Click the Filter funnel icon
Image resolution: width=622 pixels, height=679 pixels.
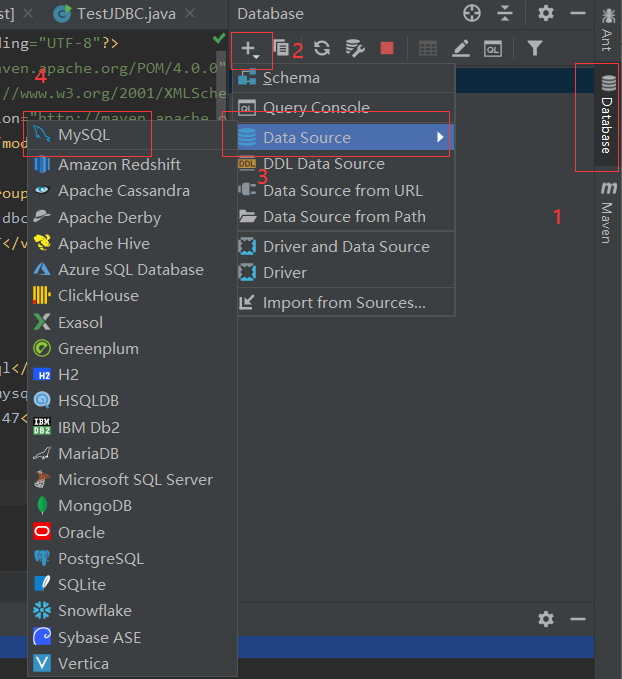click(535, 48)
